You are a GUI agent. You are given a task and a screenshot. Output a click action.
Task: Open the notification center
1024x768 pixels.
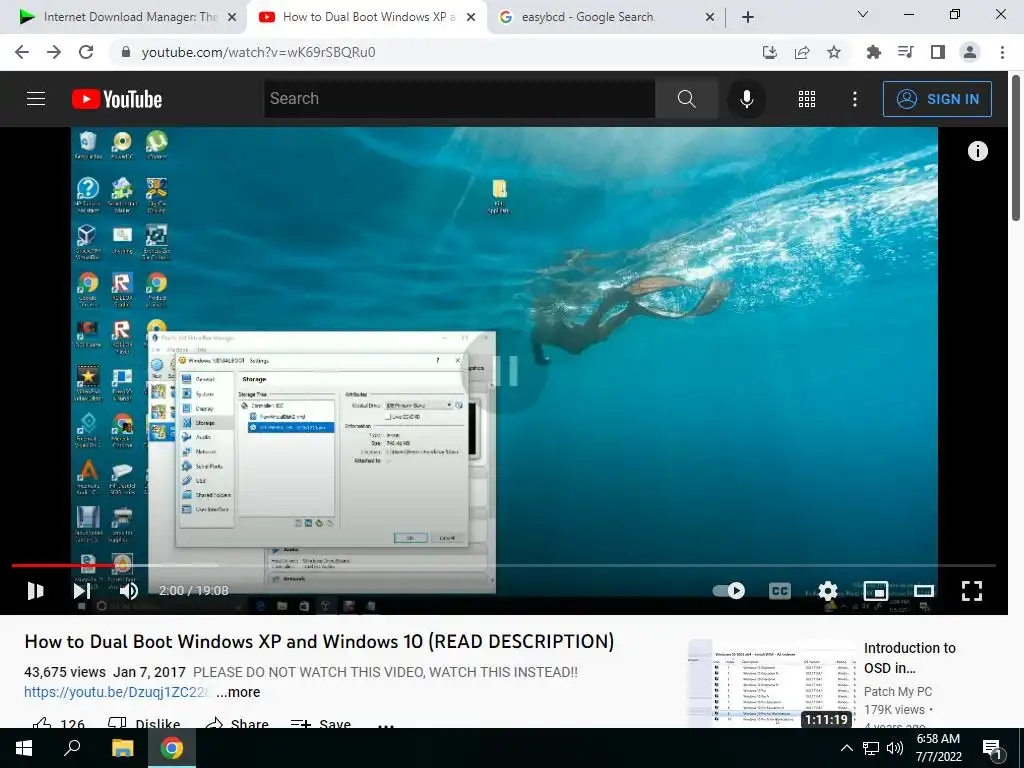(993, 749)
